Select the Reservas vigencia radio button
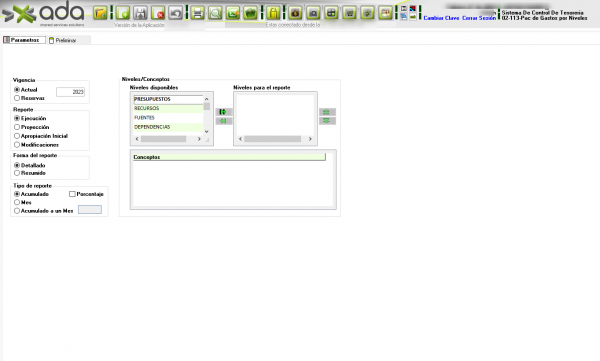The image size is (600, 361). click(17, 98)
